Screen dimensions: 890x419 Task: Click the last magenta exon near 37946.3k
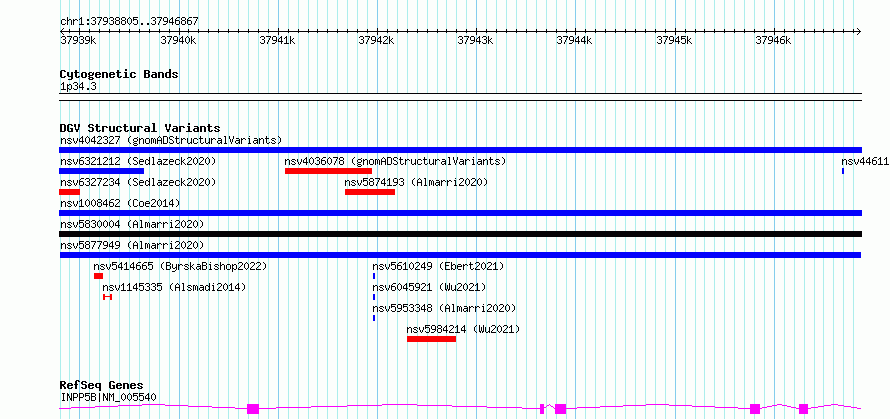(x=803, y=409)
